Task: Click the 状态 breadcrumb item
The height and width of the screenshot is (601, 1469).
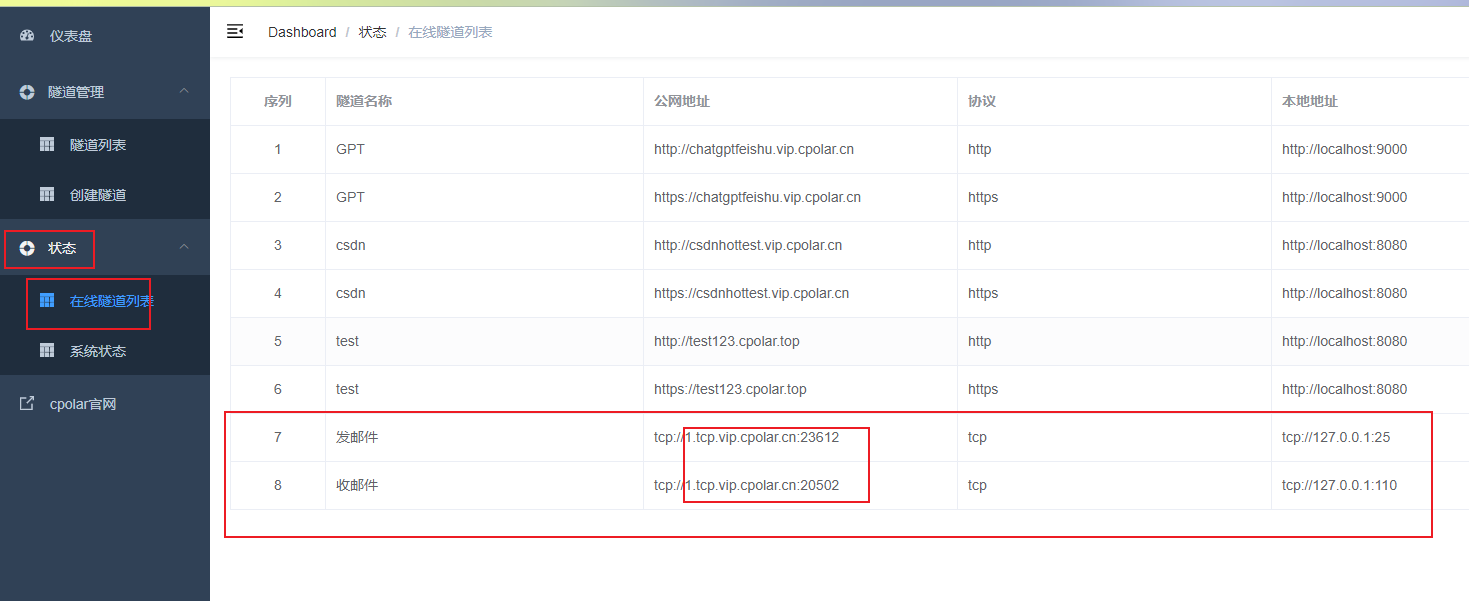Action: (x=372, y=32)
